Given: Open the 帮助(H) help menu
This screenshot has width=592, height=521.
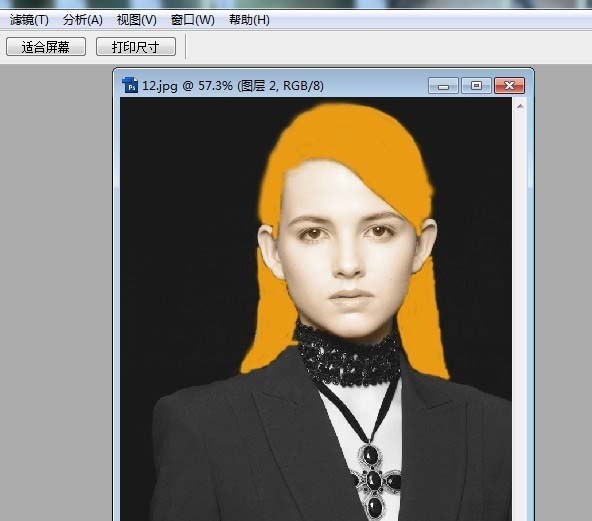Looking at the screenshot, I should point(249,20).
